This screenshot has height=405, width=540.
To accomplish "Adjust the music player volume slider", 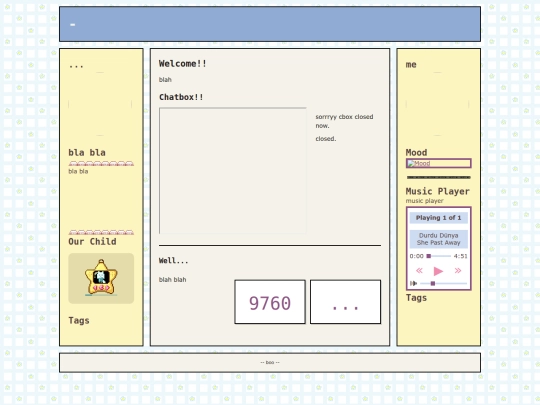I will [444, 283].
